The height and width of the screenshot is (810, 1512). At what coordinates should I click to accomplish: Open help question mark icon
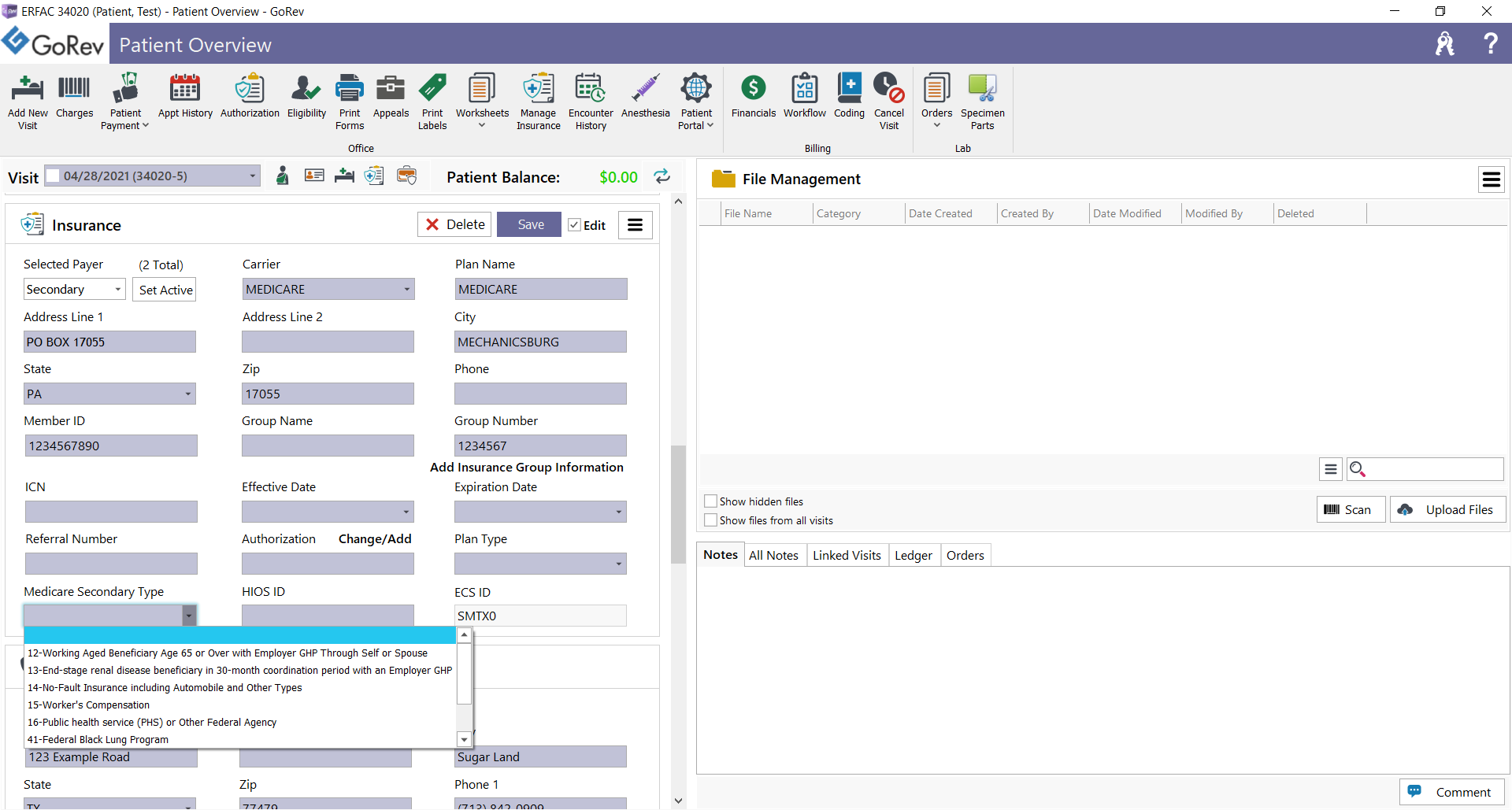click(x=1490, y=43)
